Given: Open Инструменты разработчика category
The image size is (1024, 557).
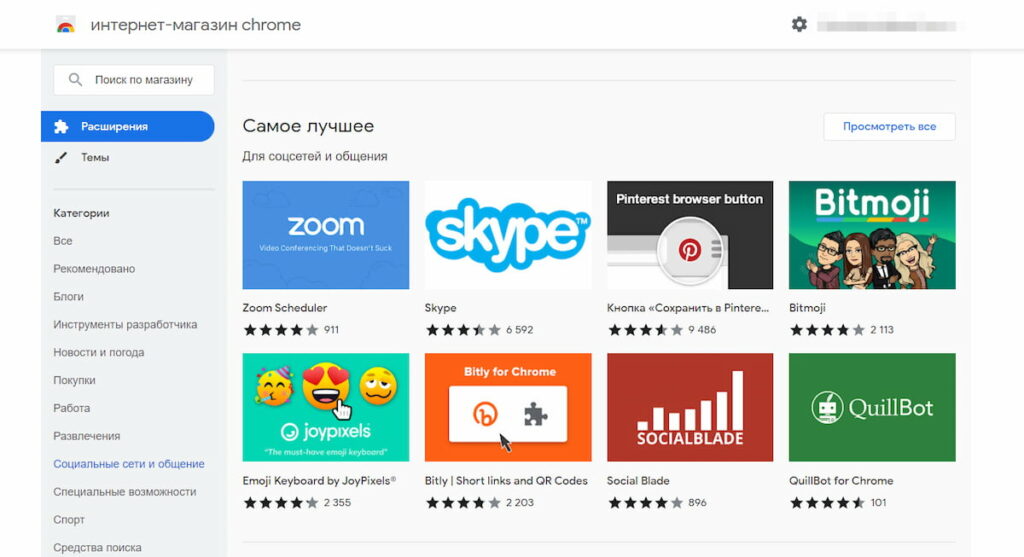Looking at the screenshot, I should point(125,325).
